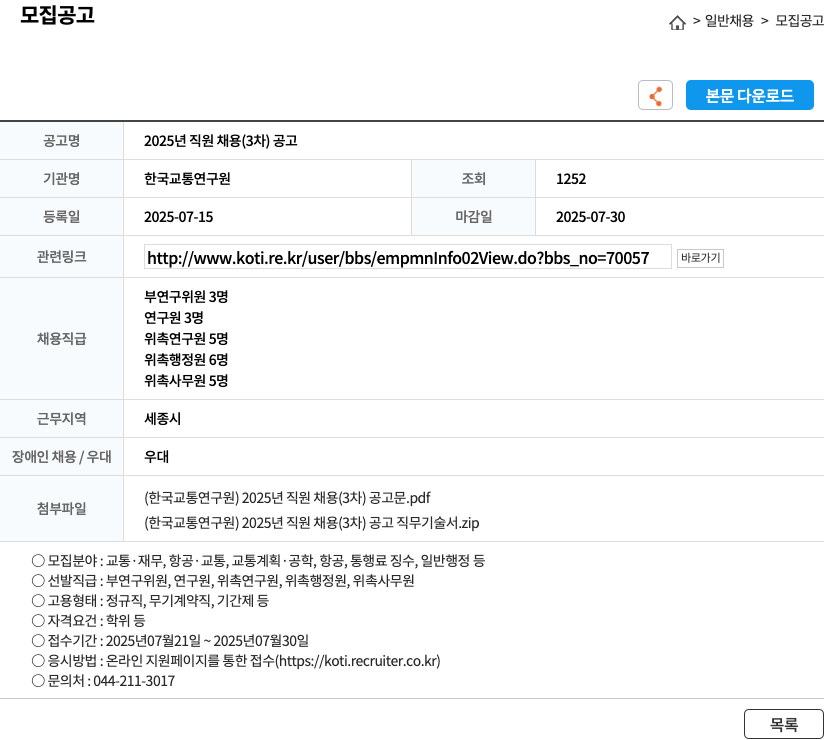Viewport: 824px width, 740px height.
Task: Click view count value 1252
Action: [x=571, y=179]
